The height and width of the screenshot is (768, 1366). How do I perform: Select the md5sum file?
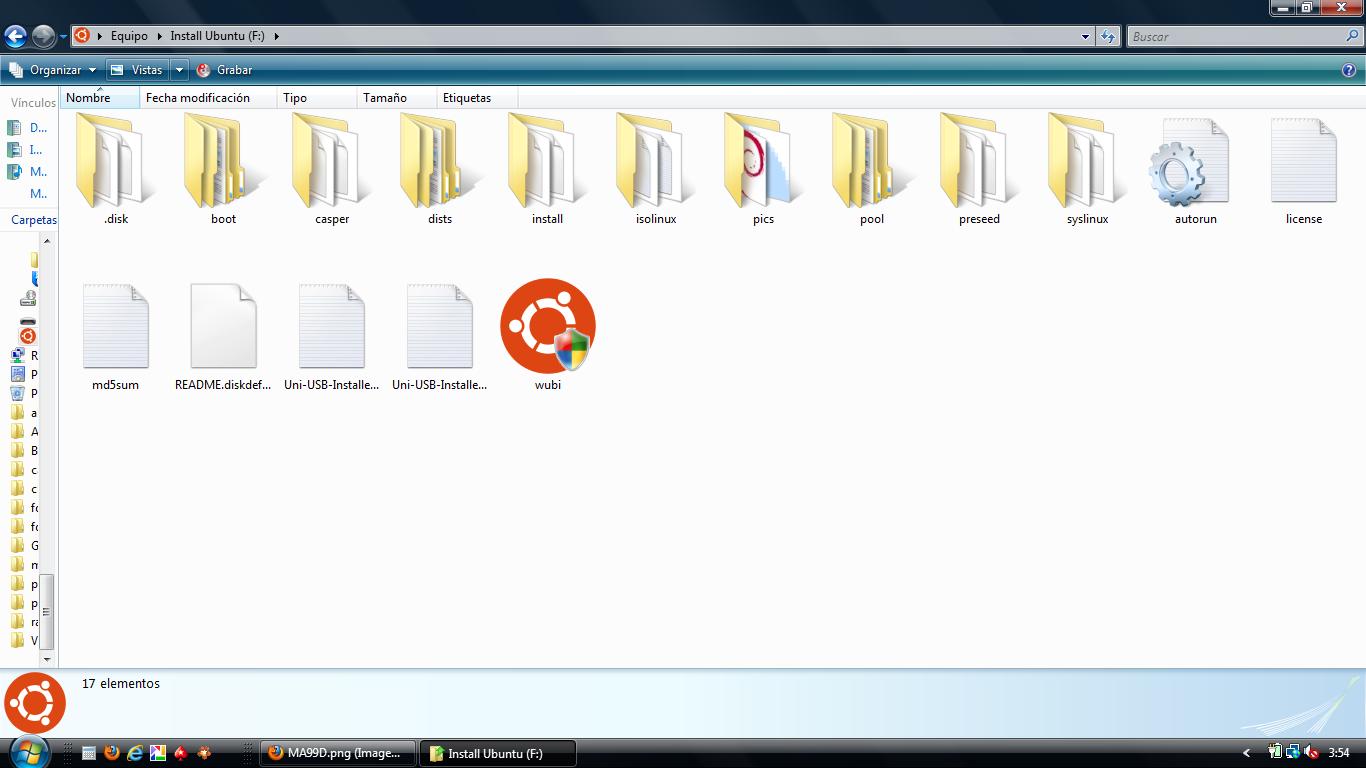pyautogui.click(x=116, y=335)
